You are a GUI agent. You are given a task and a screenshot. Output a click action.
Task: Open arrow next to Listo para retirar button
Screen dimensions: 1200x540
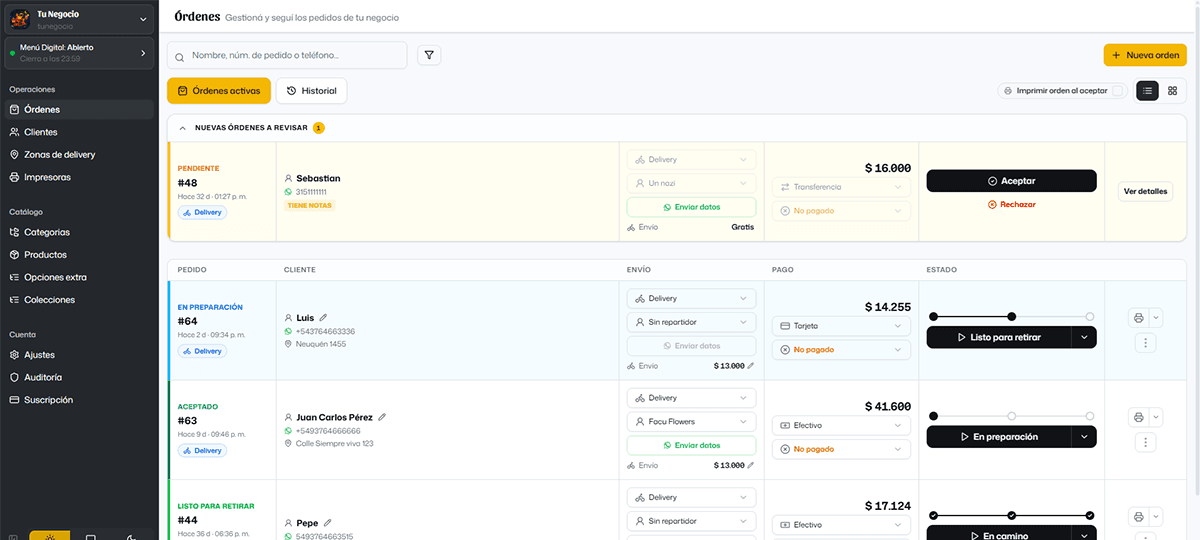click(x=1084, y=338)
